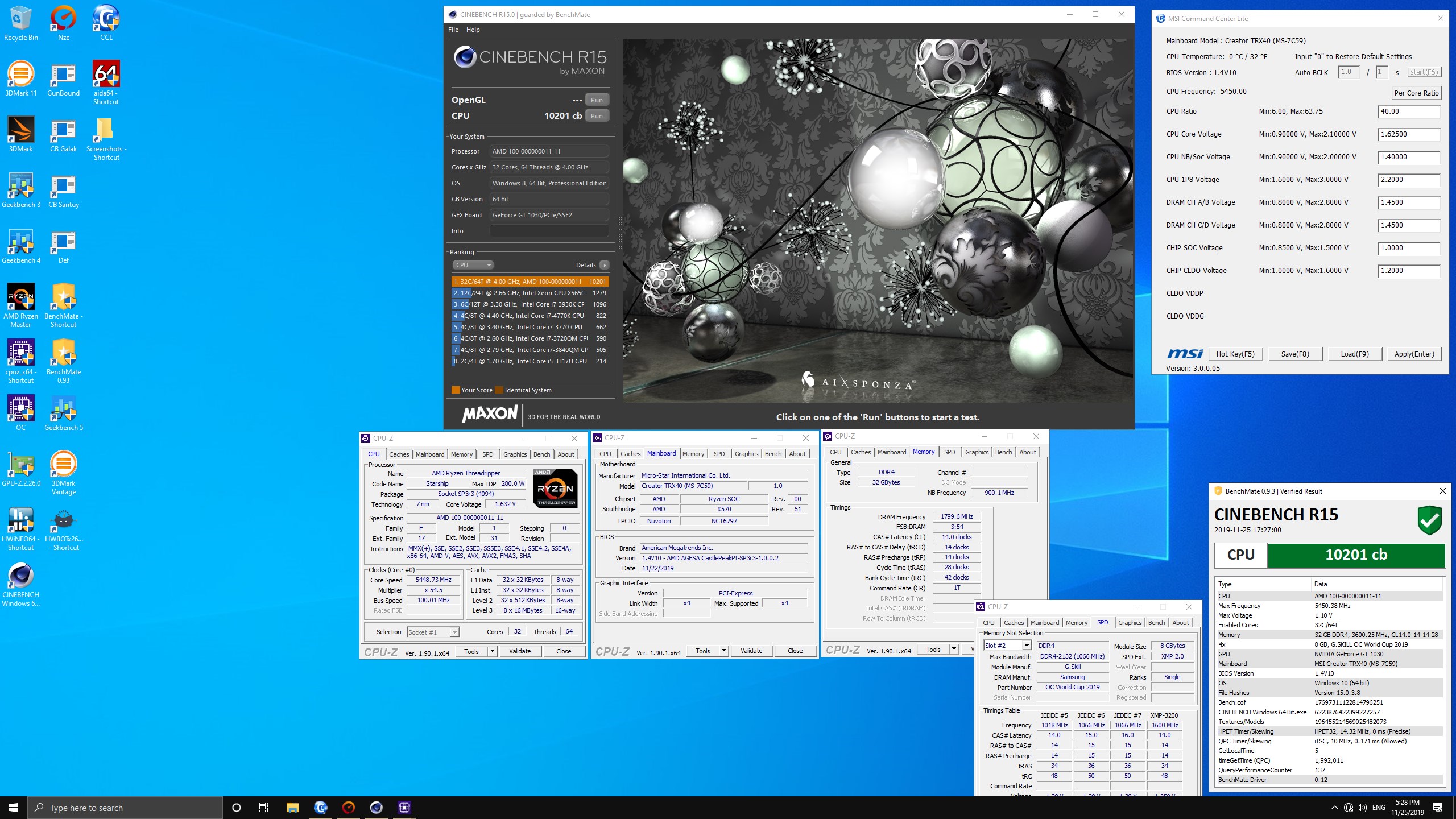
Task: Open Task View in taskbar
Action: 264,807
